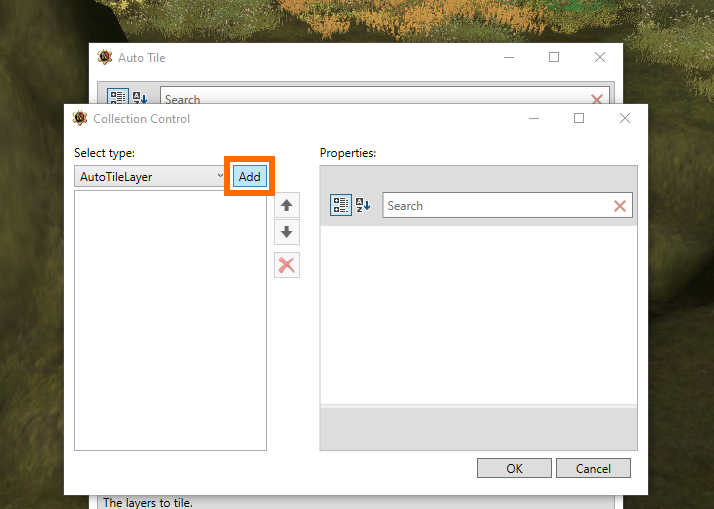Click 'The layers to tile.' description text

point(148,503)
